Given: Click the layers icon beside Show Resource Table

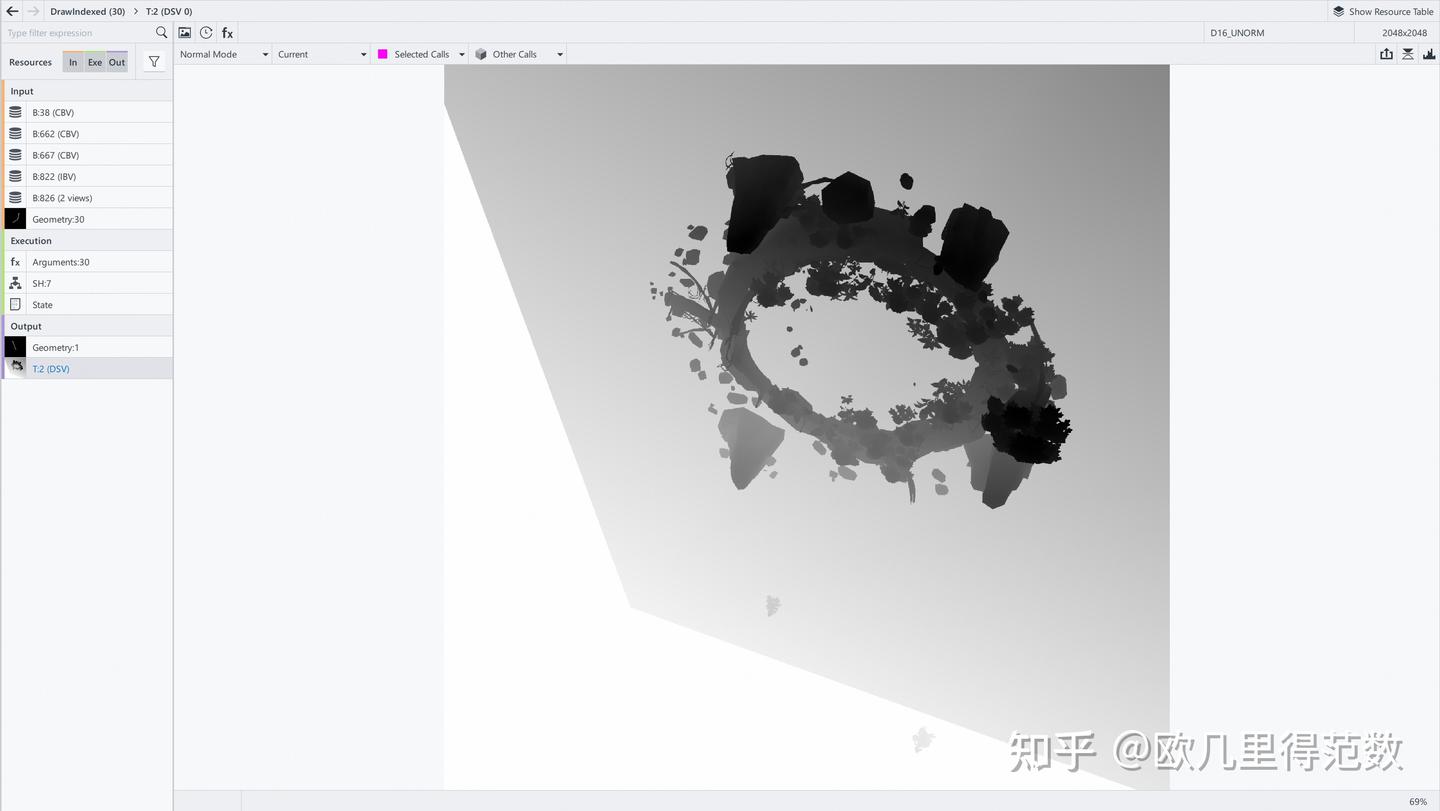Looking at the screenshot, I should [1339, 11].
